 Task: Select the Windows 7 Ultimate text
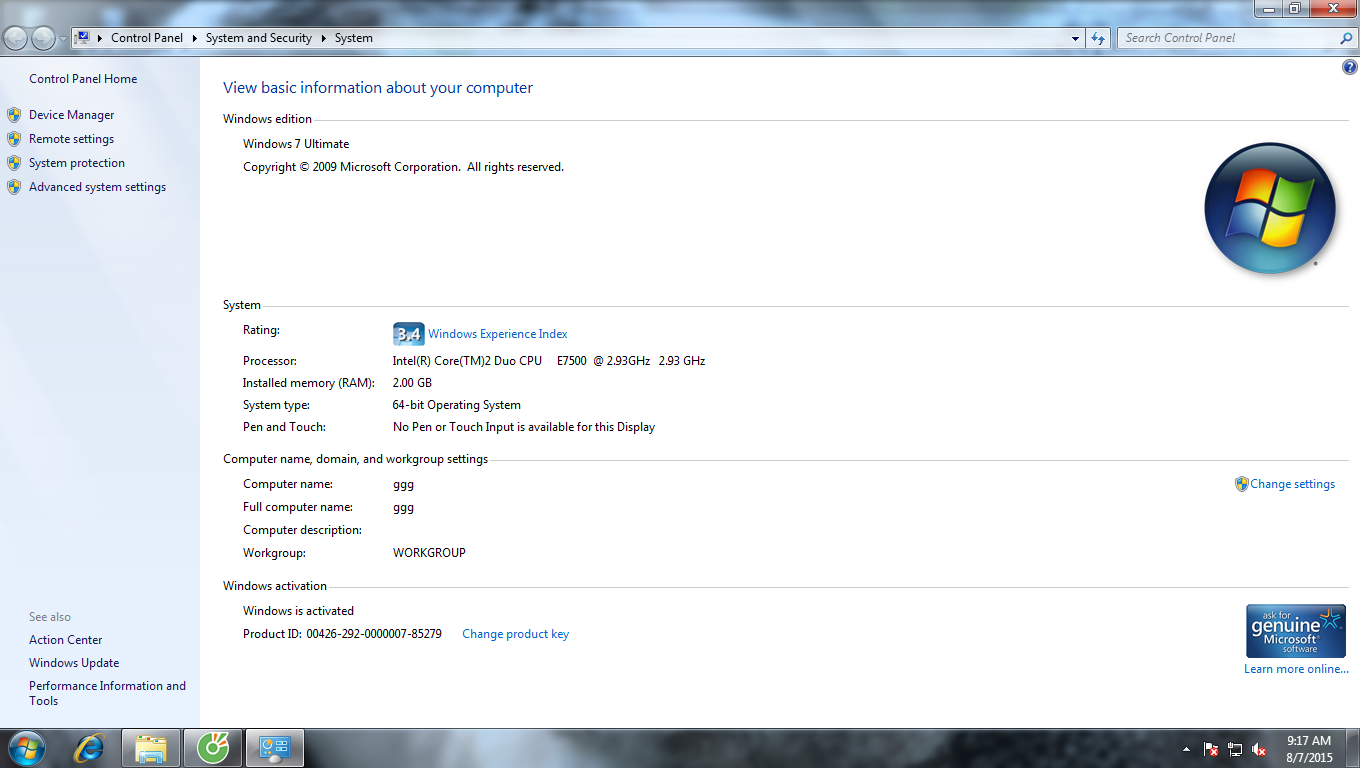296,144
